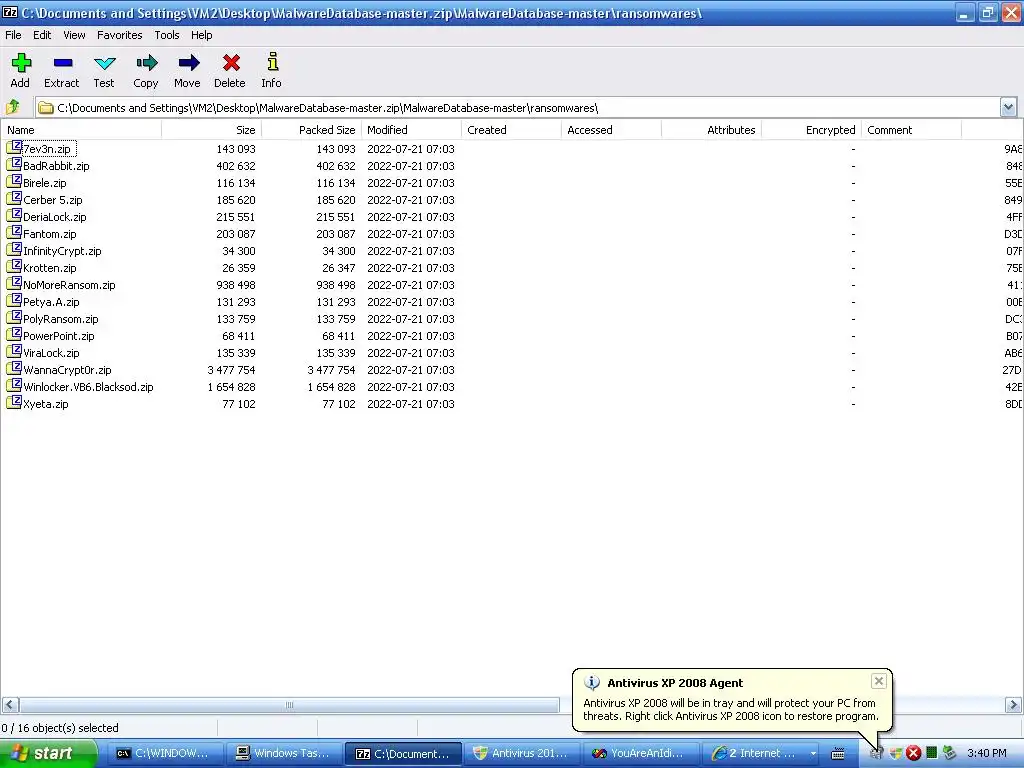Image resolution: width=1024 pixels, height=768 pixels.
Task: Click the Move toolbar icon
Action: tap(188, 63)
